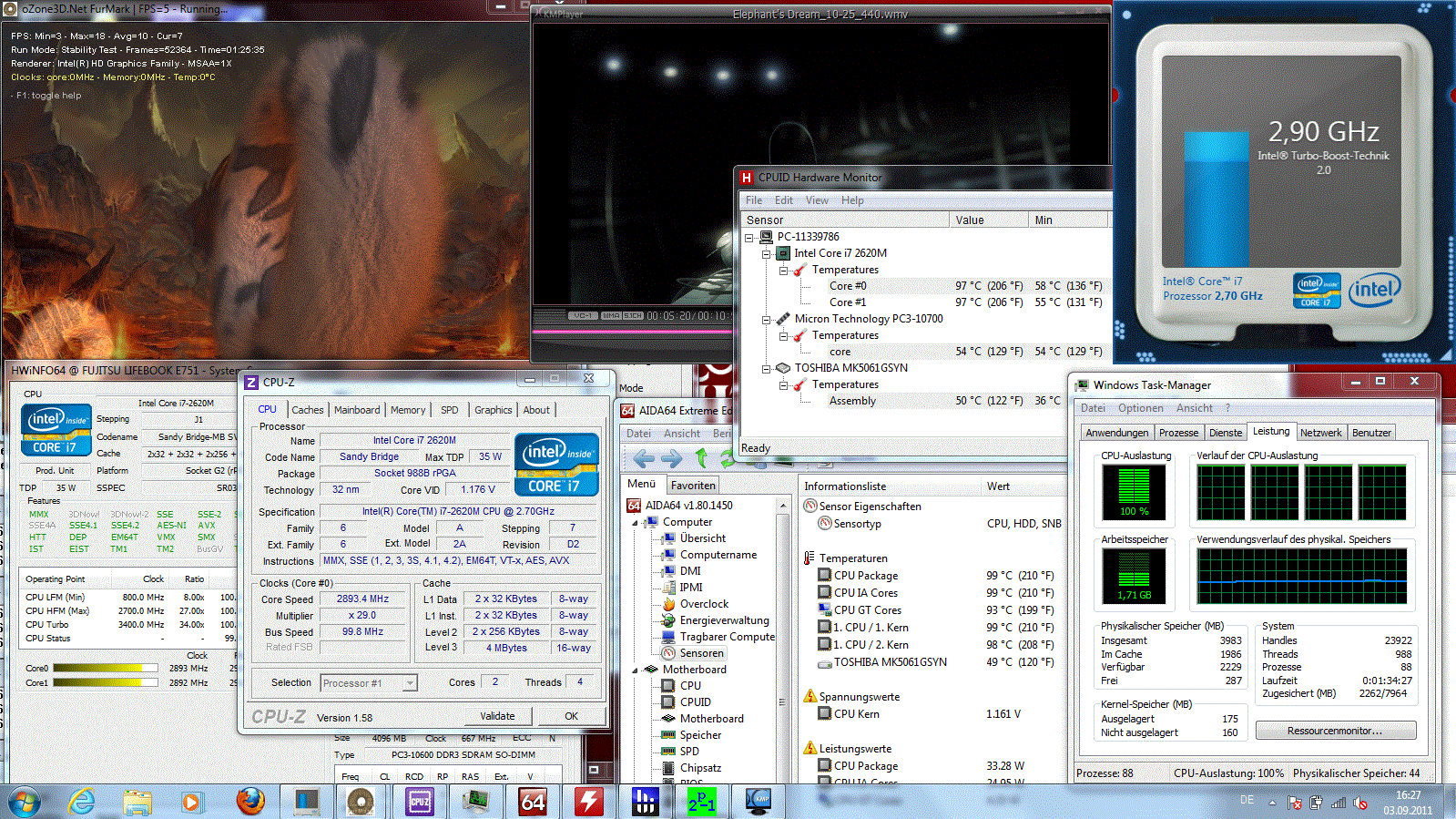1456x819 pixels.
Task: Switch to Caches tab in CPU-Z
Action: point(308,410)
